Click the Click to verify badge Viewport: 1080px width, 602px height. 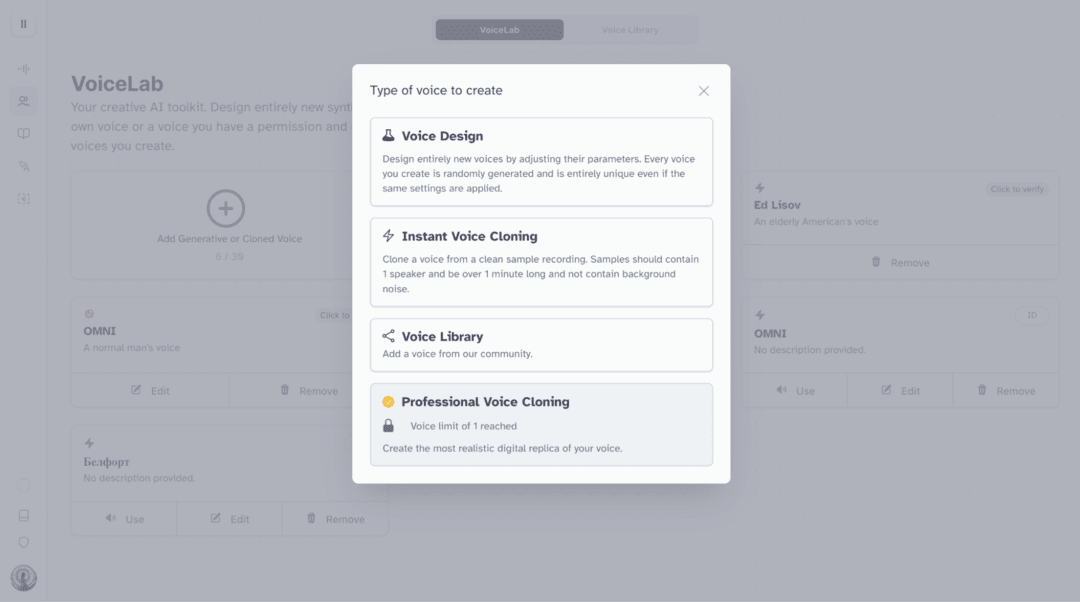[1017, 189]
